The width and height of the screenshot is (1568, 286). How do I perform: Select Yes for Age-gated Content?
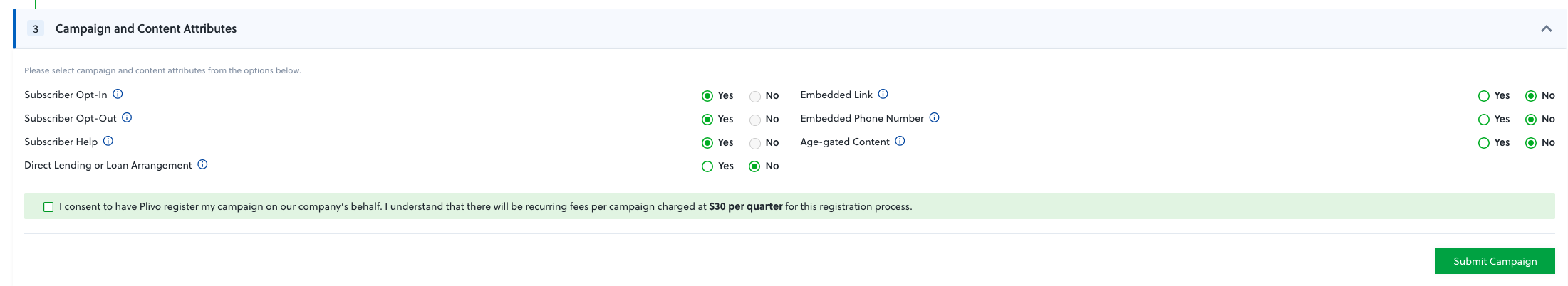(x=1484, y=143)
